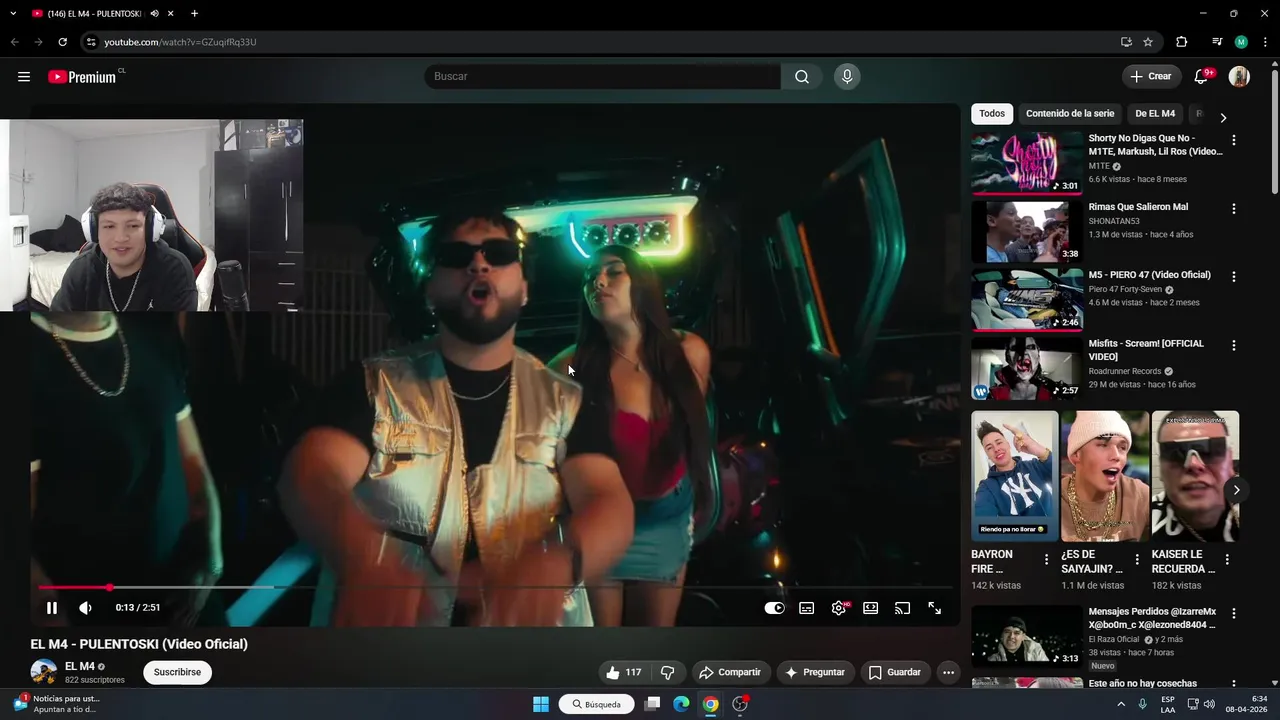Viewport: 1280px width, 720px height.
Task: Open options for Misfits - Scream! video
Action: 1233,345
